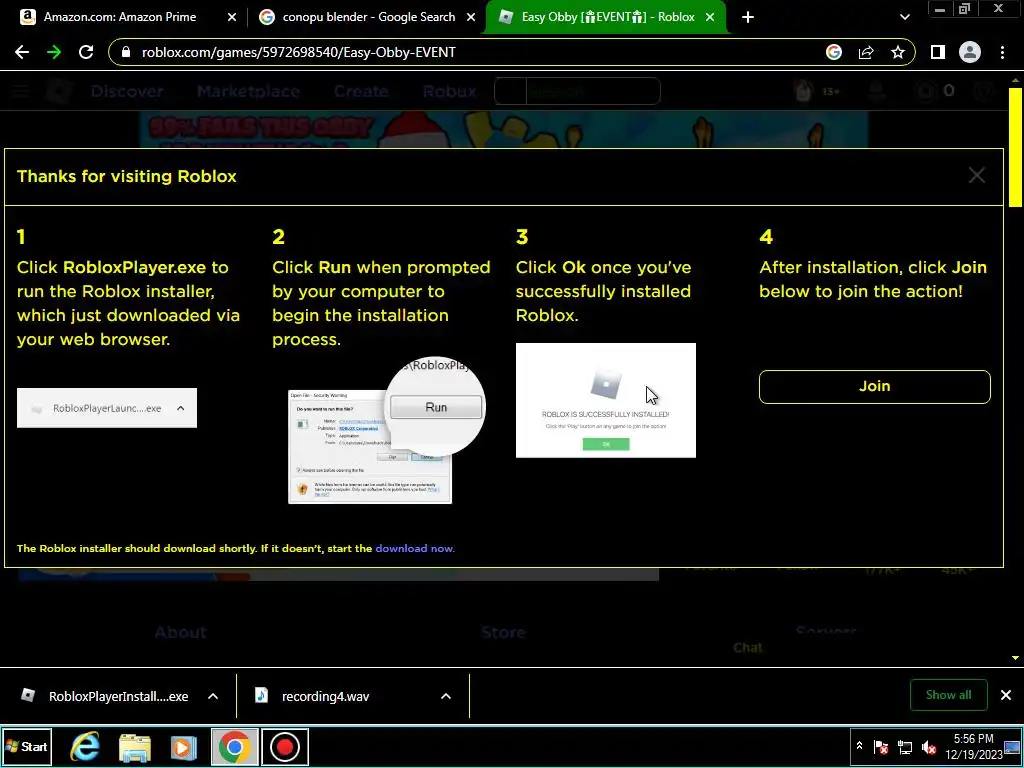Click the download now link
Image resolution: width=1024 pixels, height=768 pixels.
415,549
